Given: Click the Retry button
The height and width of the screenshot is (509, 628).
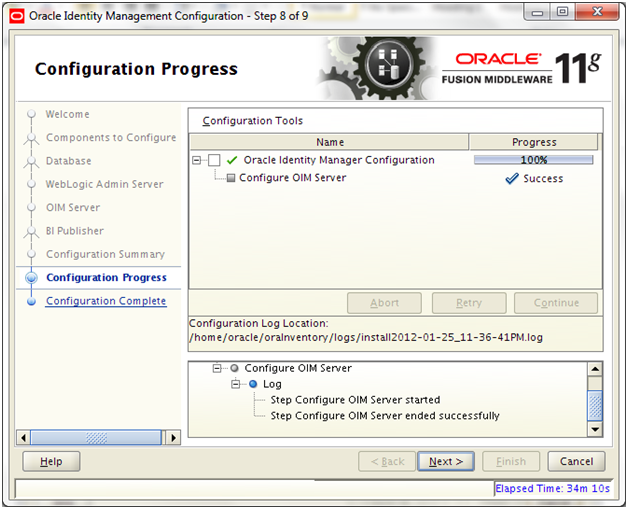Looking at the screenshot, I should 469,303.
